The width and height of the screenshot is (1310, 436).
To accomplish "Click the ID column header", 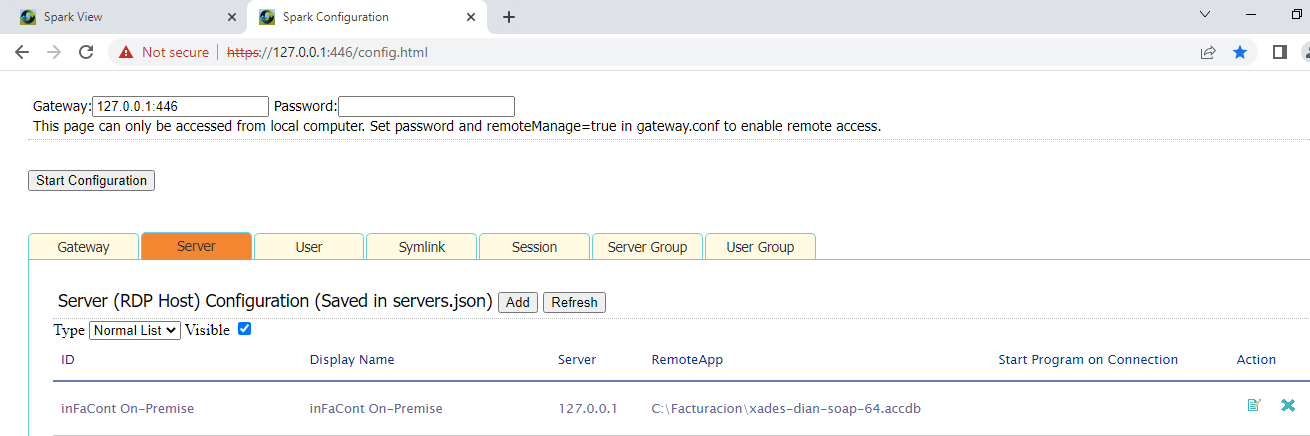I will (x=68, y=360).
